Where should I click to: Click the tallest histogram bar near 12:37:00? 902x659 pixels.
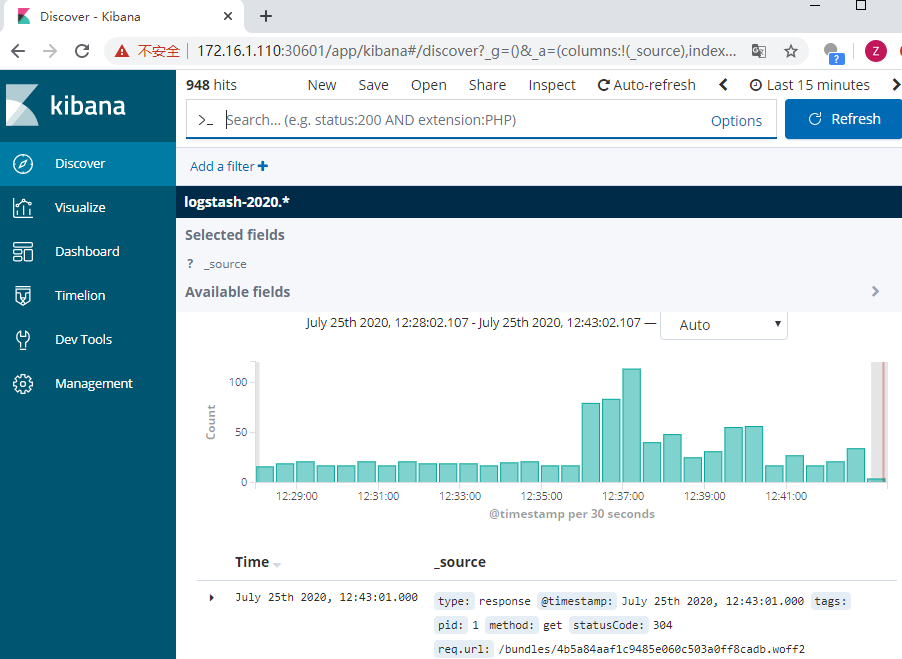click(x=632, y=425)
